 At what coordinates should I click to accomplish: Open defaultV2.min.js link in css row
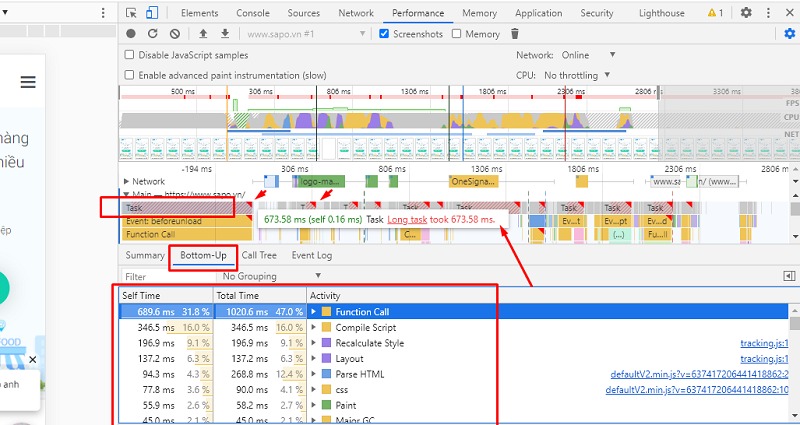click(x=697, y=390)
